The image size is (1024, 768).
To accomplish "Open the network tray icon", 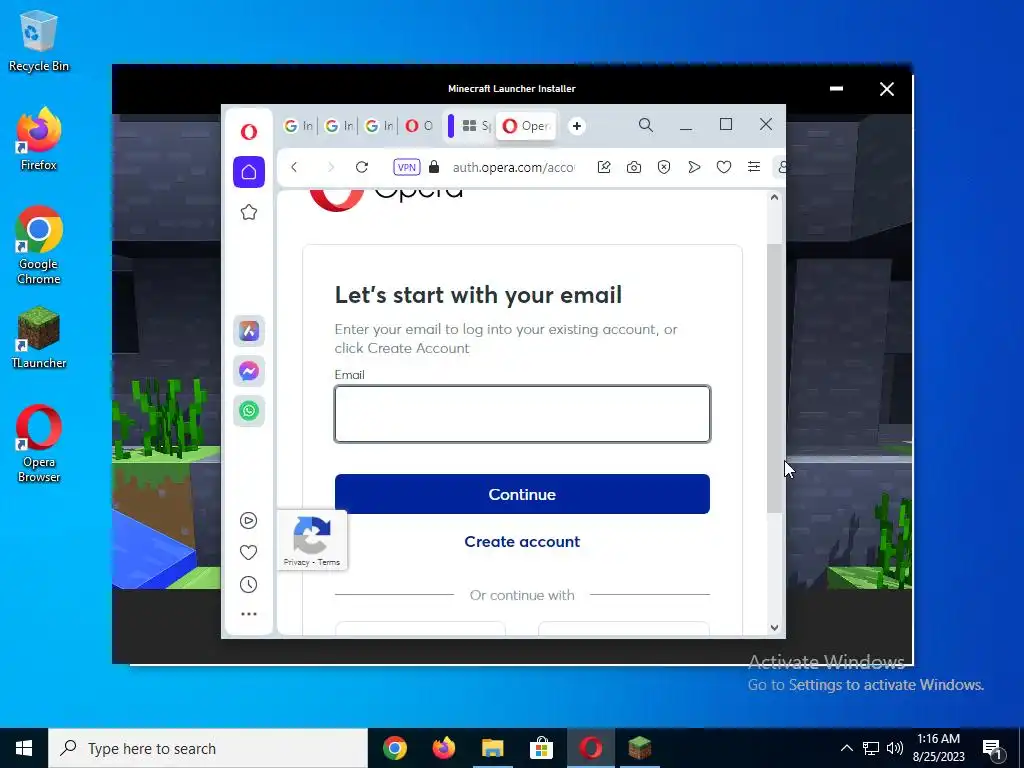I will tap(871, 748).
